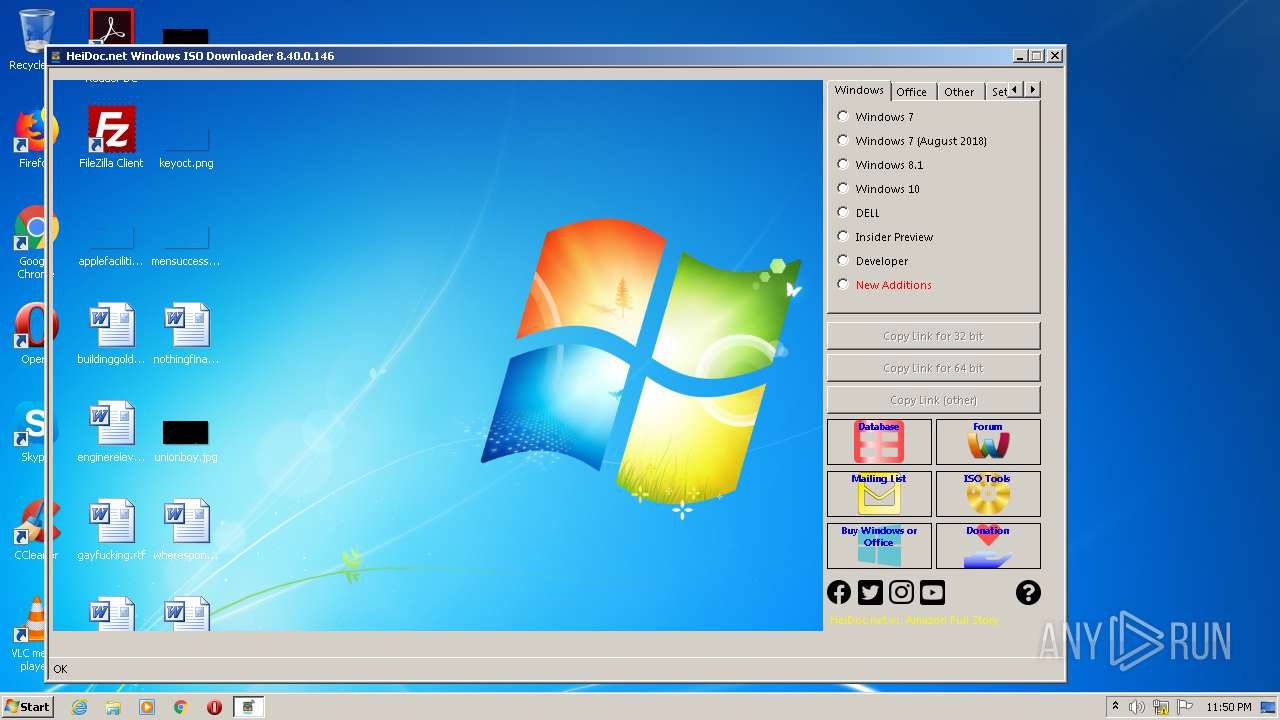Click the Windows 7 wallpaper preview image
Screen dimensions: 1280x720
(437, 355)
